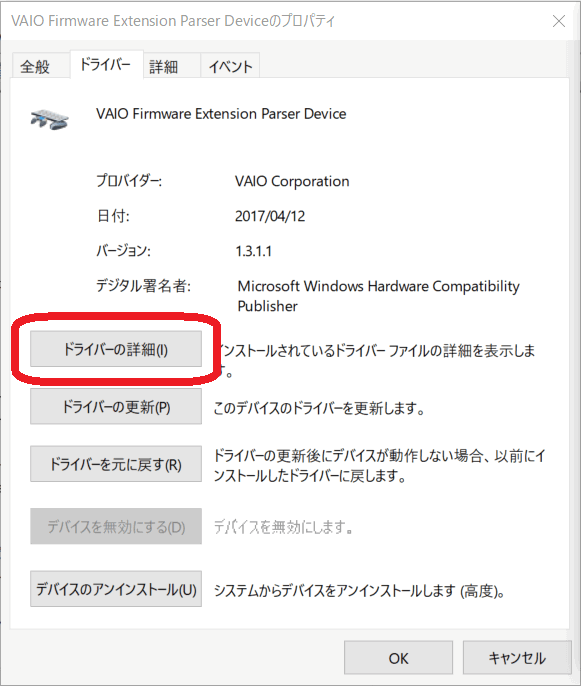The image size is (581, 686).
Task: Click description デバイスを無効にします。
Action: pyautogui.click(x=284, y=528)
